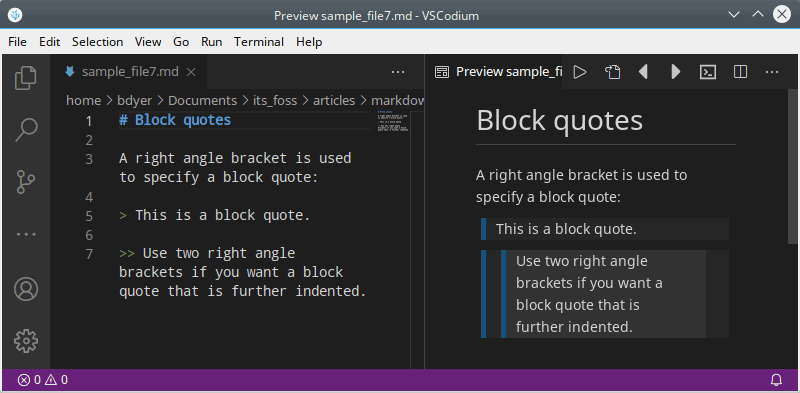Show additional views ellipsis in activity bar
The height and width of the screenshot is (393, 800).
pos(26,234)
